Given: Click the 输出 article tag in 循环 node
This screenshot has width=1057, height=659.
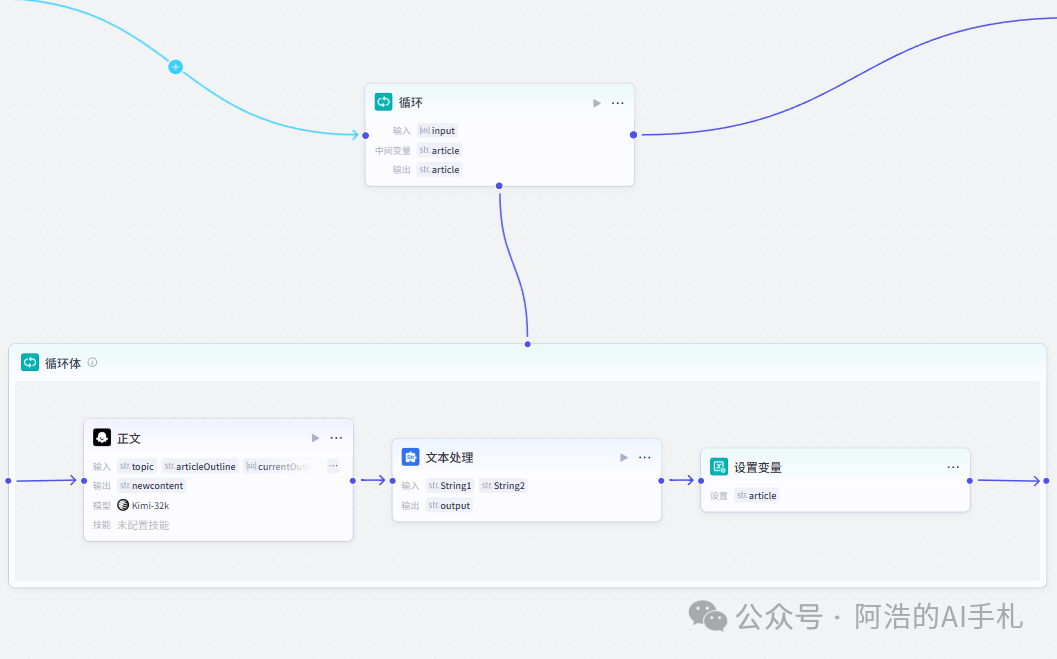Looking at the screenshot, I should click(x=440, y=170).
